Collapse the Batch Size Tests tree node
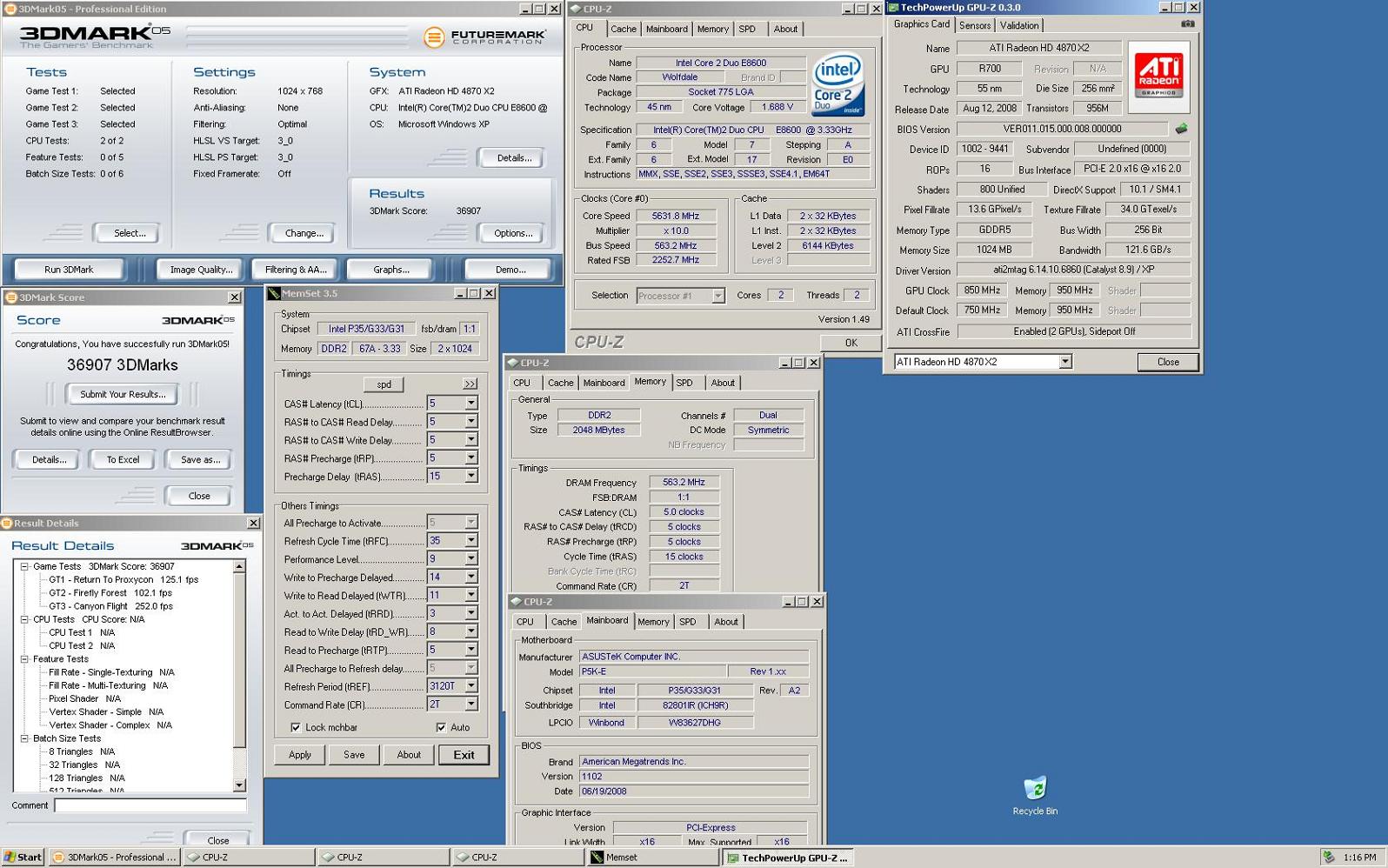1388x868 pixels. [x=24, y=739]
